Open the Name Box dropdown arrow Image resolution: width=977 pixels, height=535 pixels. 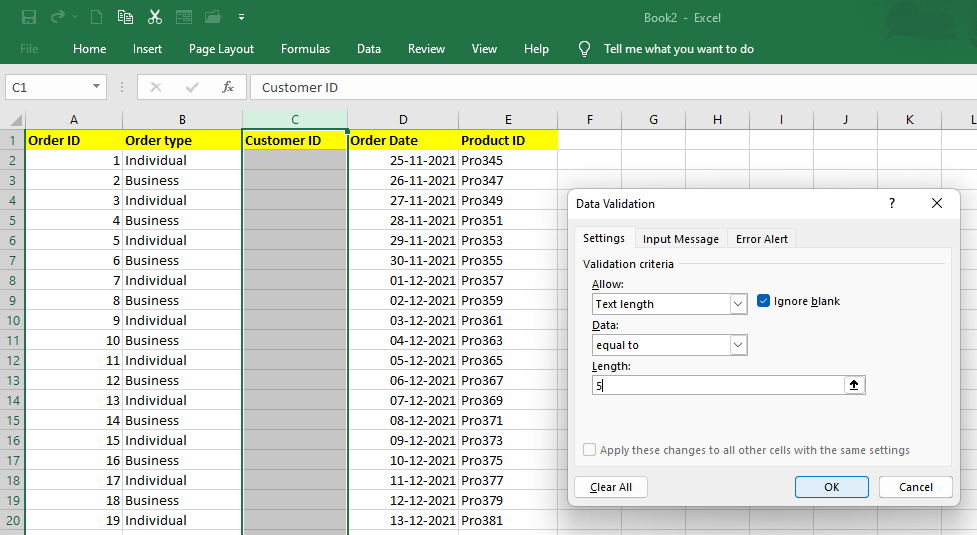97,87
